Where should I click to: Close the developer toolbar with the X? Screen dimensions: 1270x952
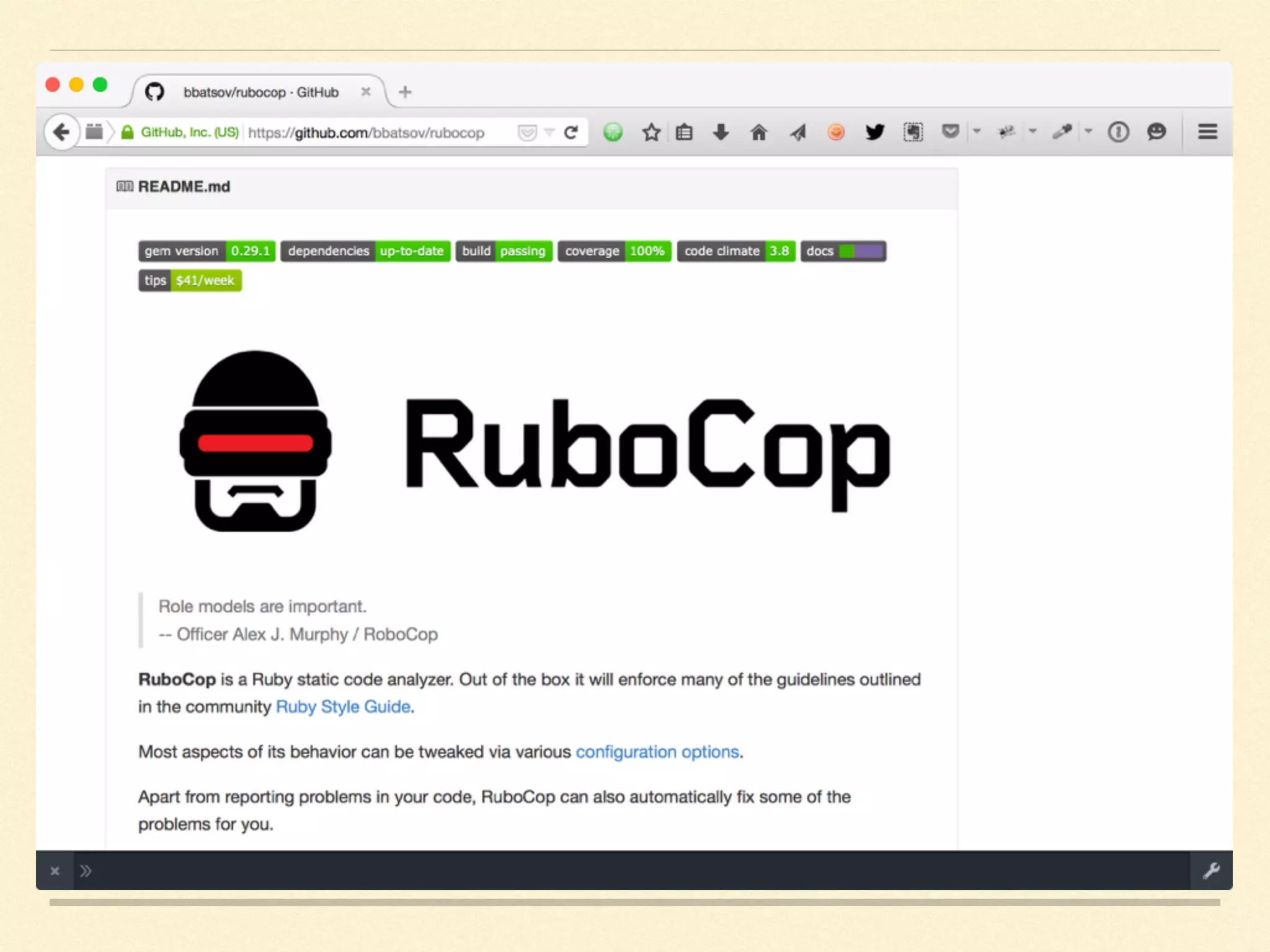pos(55,871)
